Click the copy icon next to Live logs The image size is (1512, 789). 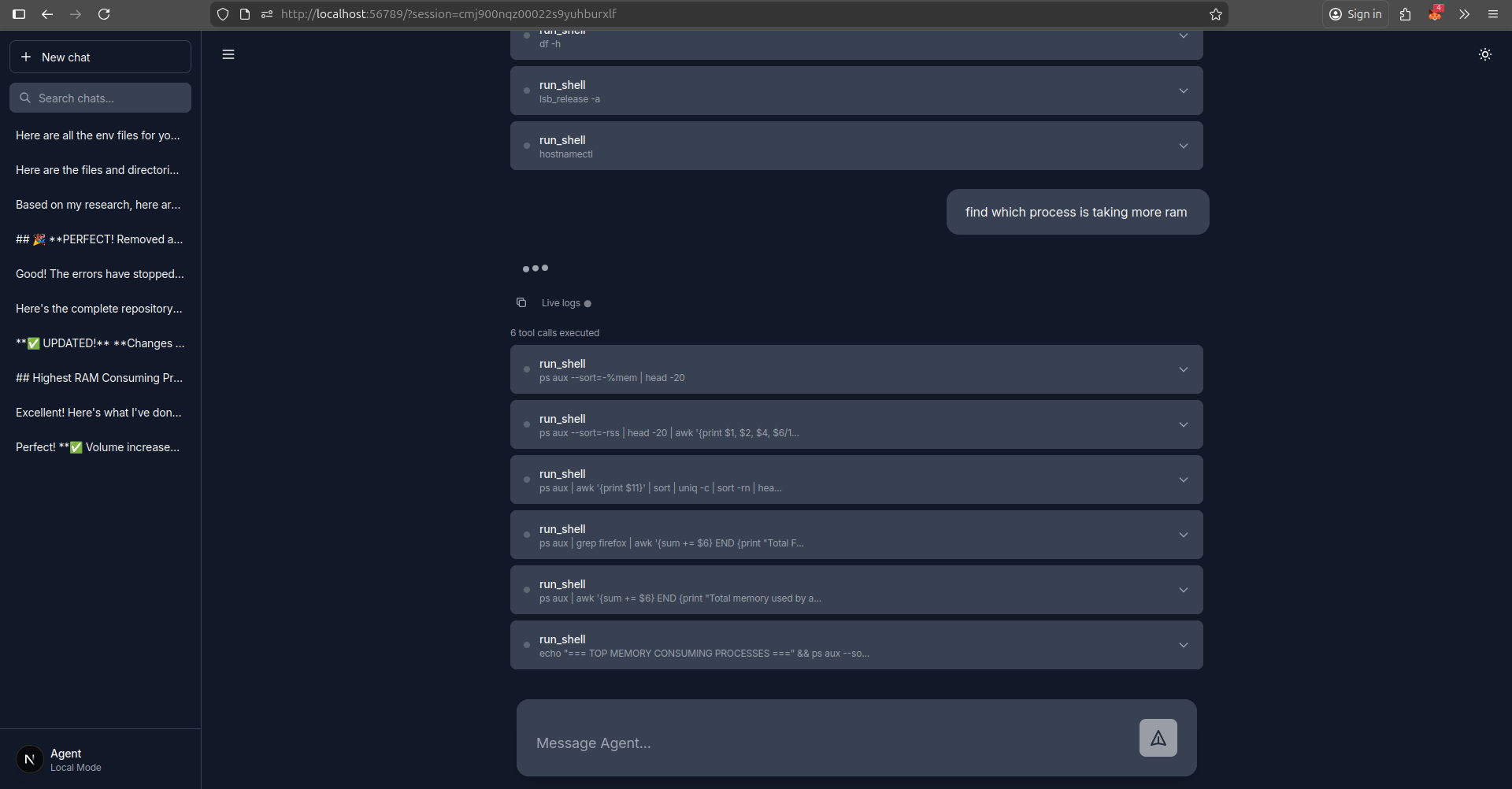pos(521,302)
